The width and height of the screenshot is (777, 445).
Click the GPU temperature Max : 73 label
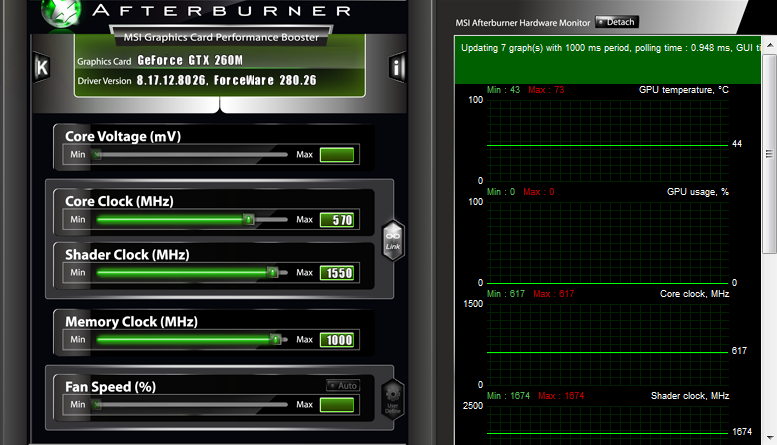[x=546, y=90]
